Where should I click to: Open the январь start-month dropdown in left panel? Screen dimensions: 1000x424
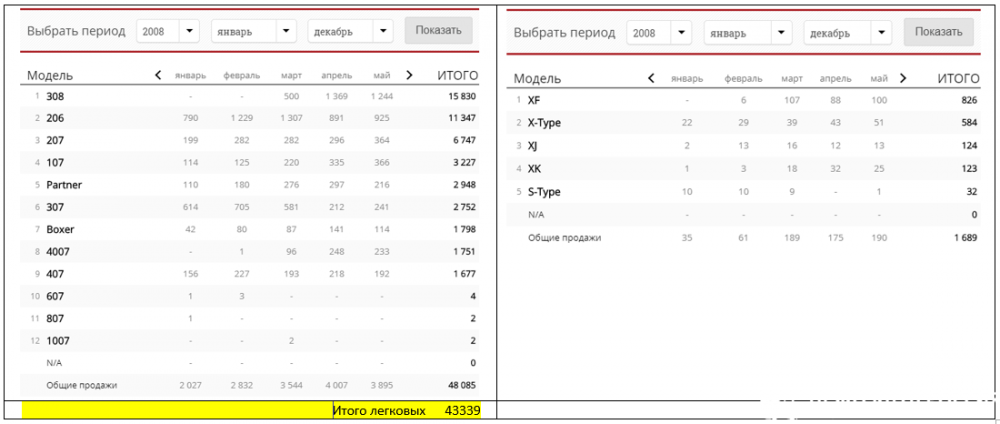[254, 31]
